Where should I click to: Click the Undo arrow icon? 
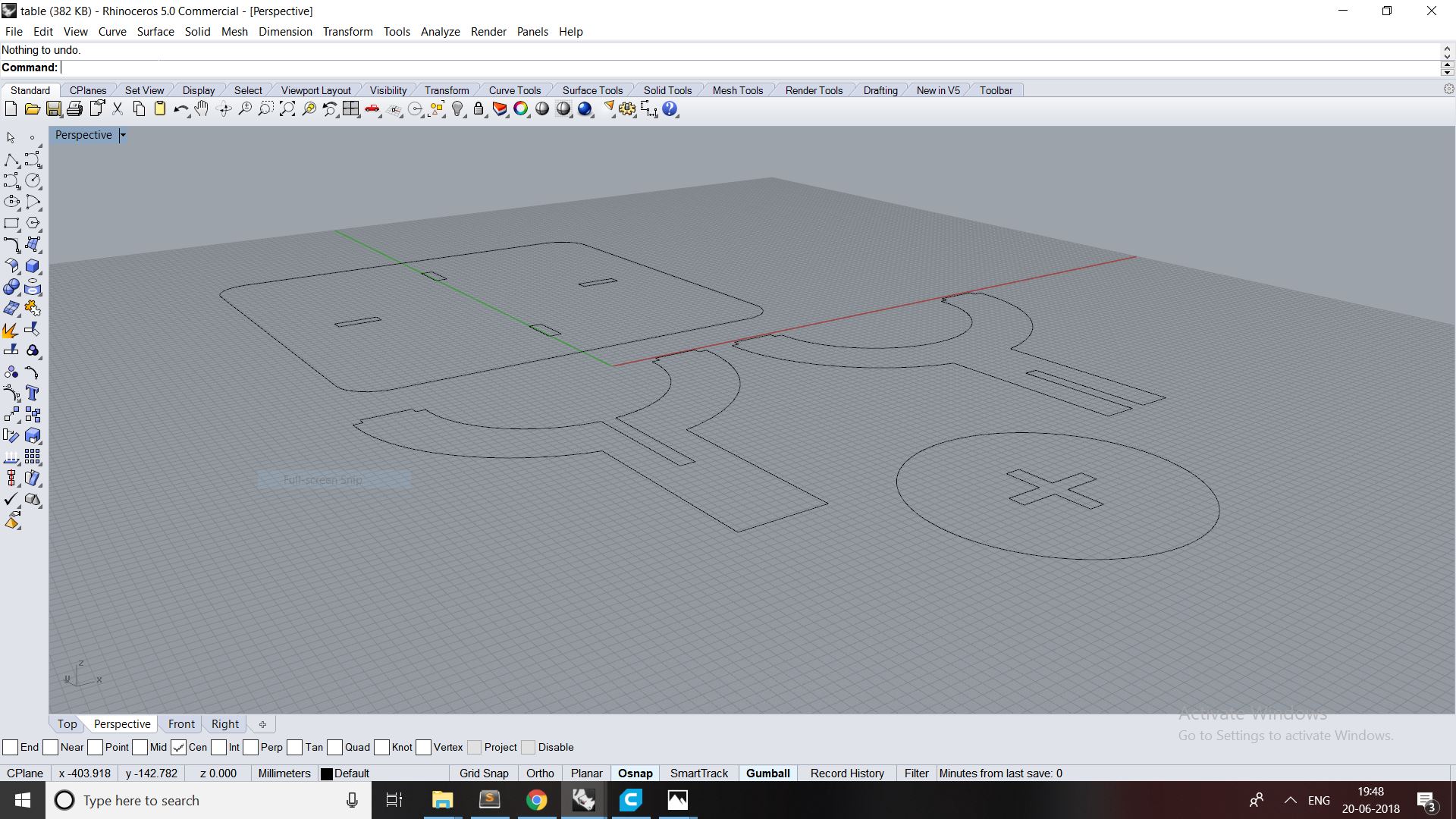click(180, 109)
